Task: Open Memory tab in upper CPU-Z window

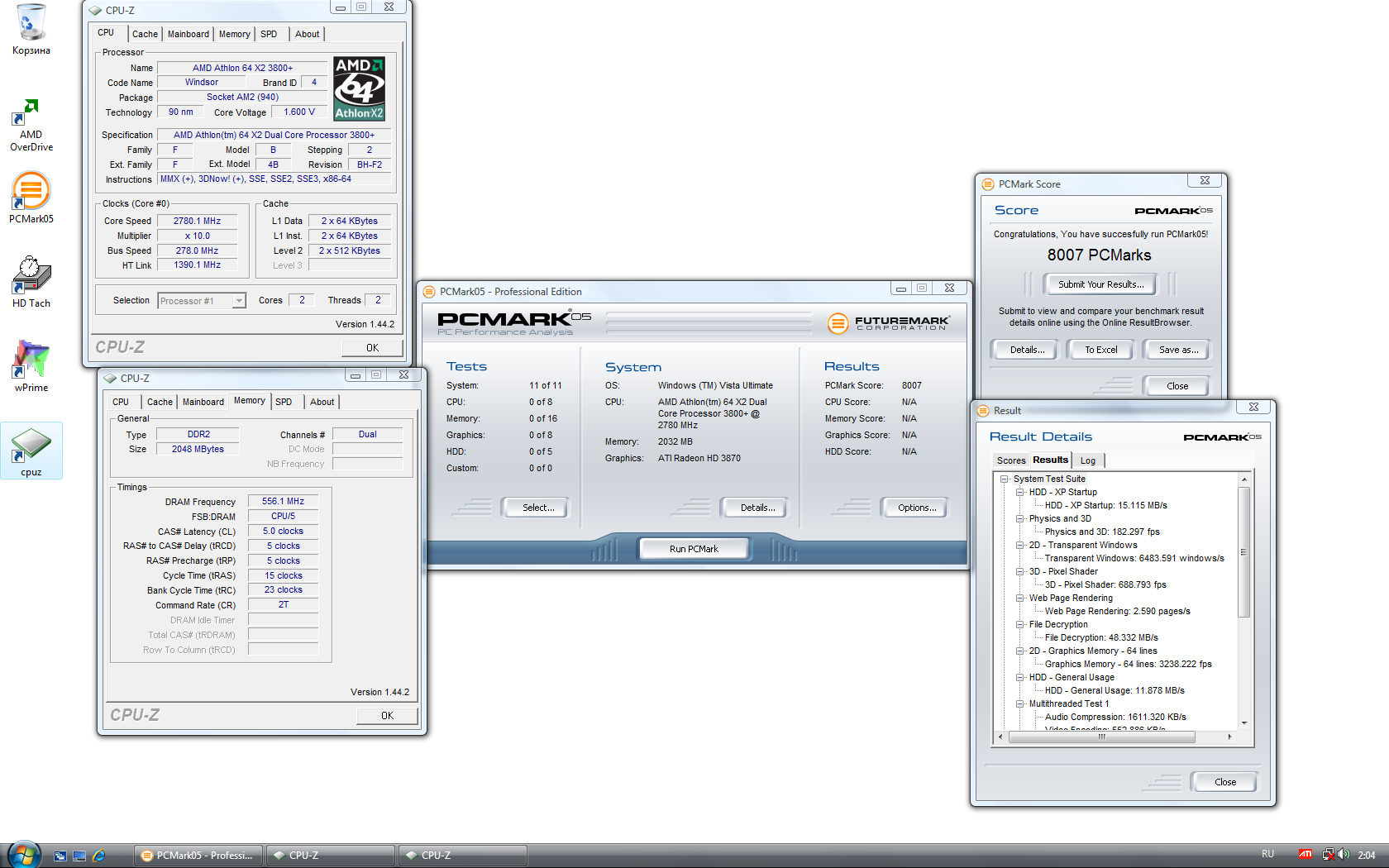Action: tap(234, 34)
